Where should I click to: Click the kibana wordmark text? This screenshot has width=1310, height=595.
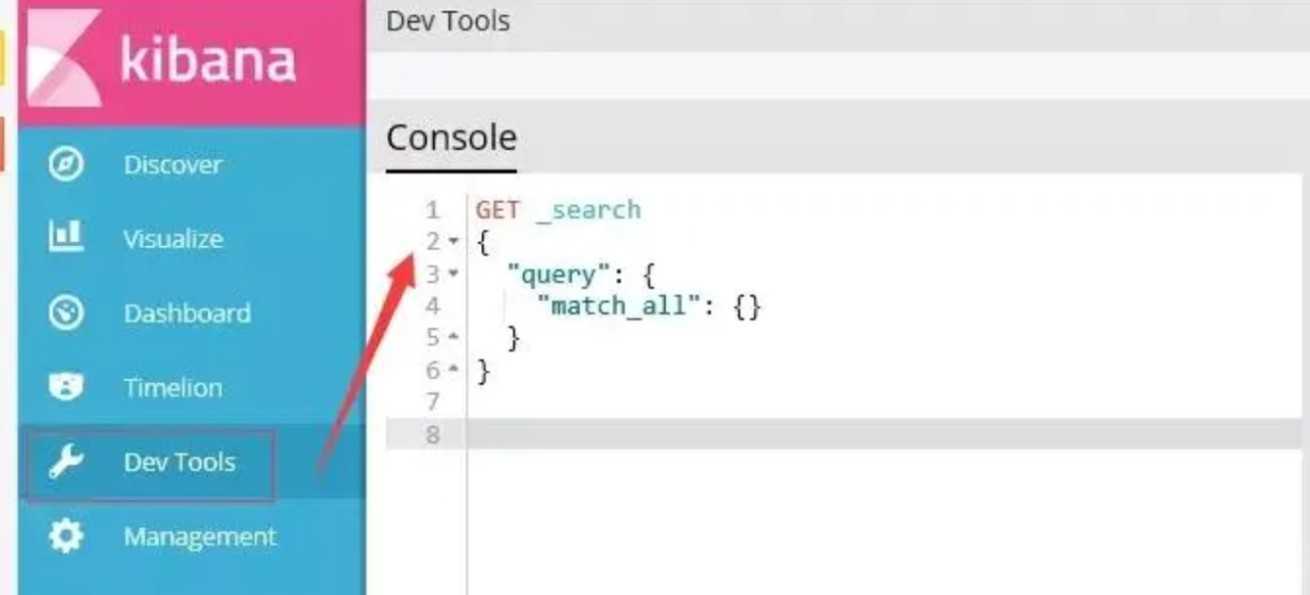(x=208, y=60)
